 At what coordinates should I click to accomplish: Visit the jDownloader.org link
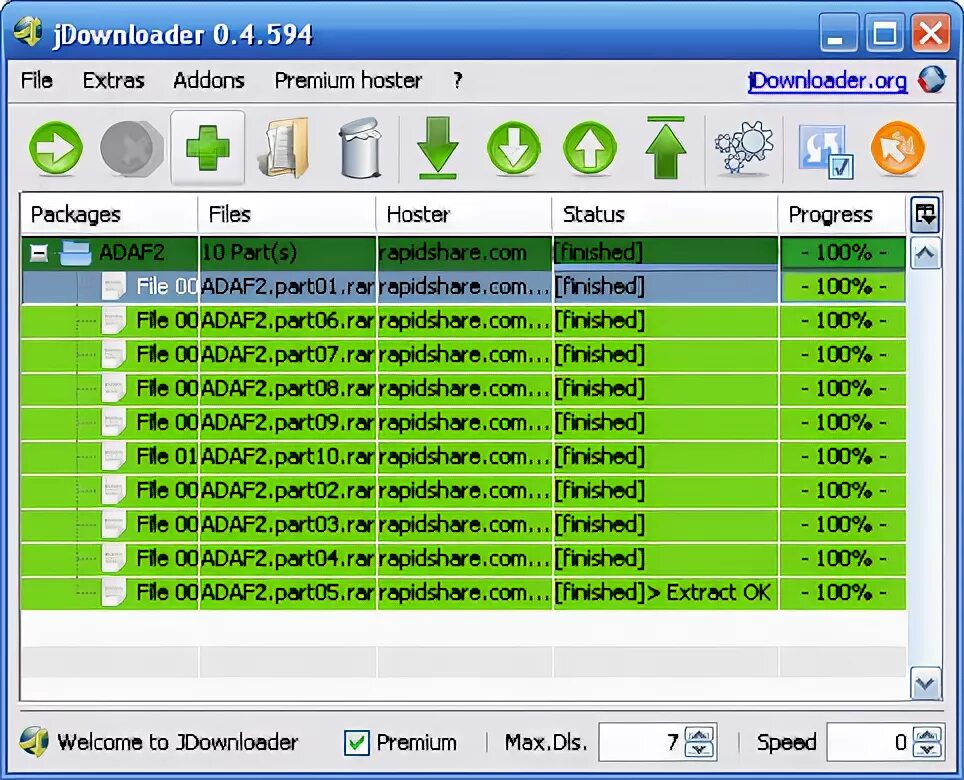(828, 81)
